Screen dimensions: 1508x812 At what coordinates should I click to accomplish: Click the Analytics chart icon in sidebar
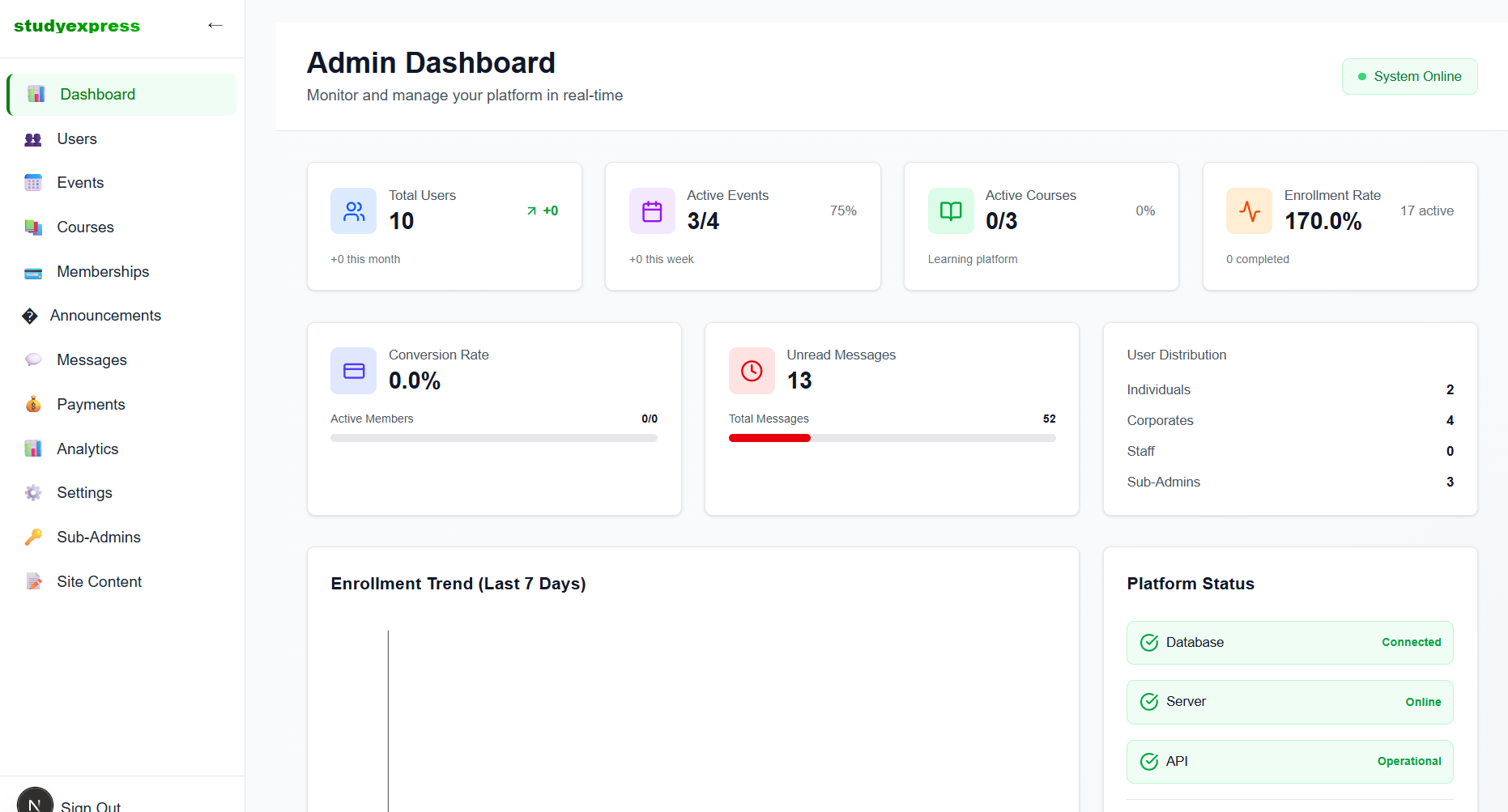pyautogui.click(x=32, y=448)
